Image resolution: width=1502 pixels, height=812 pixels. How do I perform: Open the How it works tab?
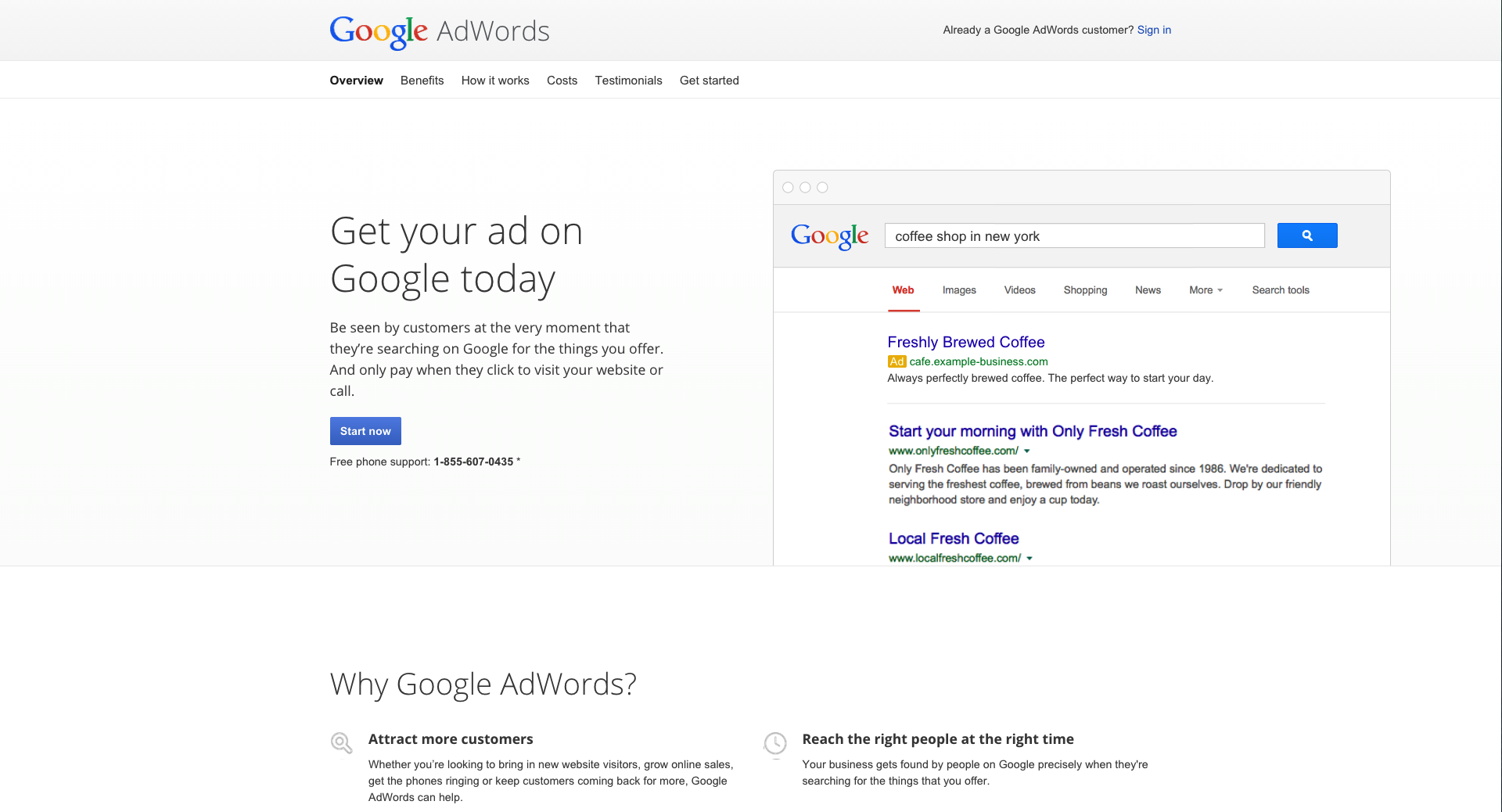(495, 81)
